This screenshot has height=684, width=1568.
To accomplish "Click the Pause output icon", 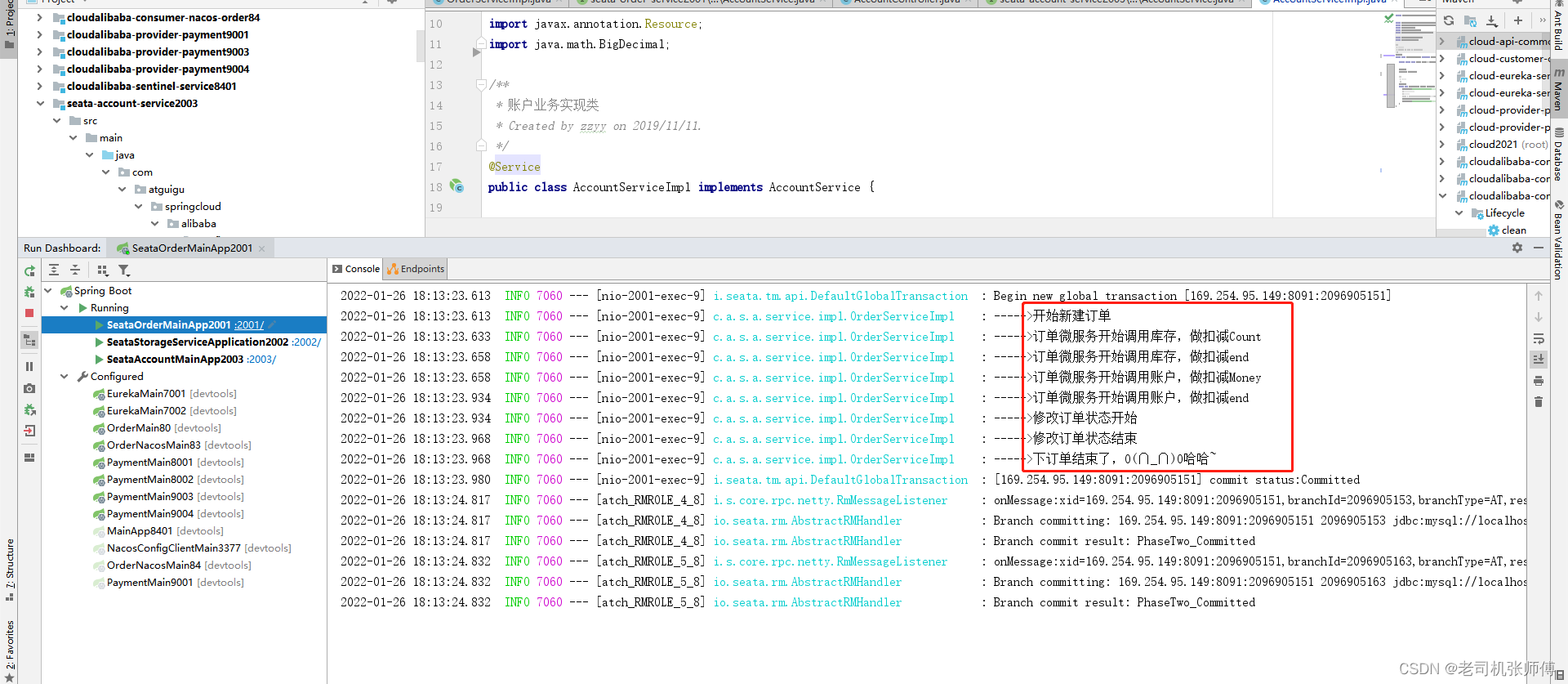I will pos(29,367).
